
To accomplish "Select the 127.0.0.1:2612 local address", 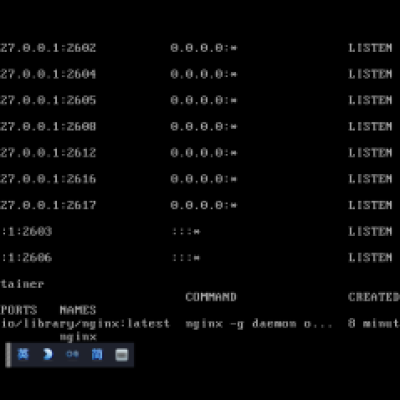I will [48, 153].
